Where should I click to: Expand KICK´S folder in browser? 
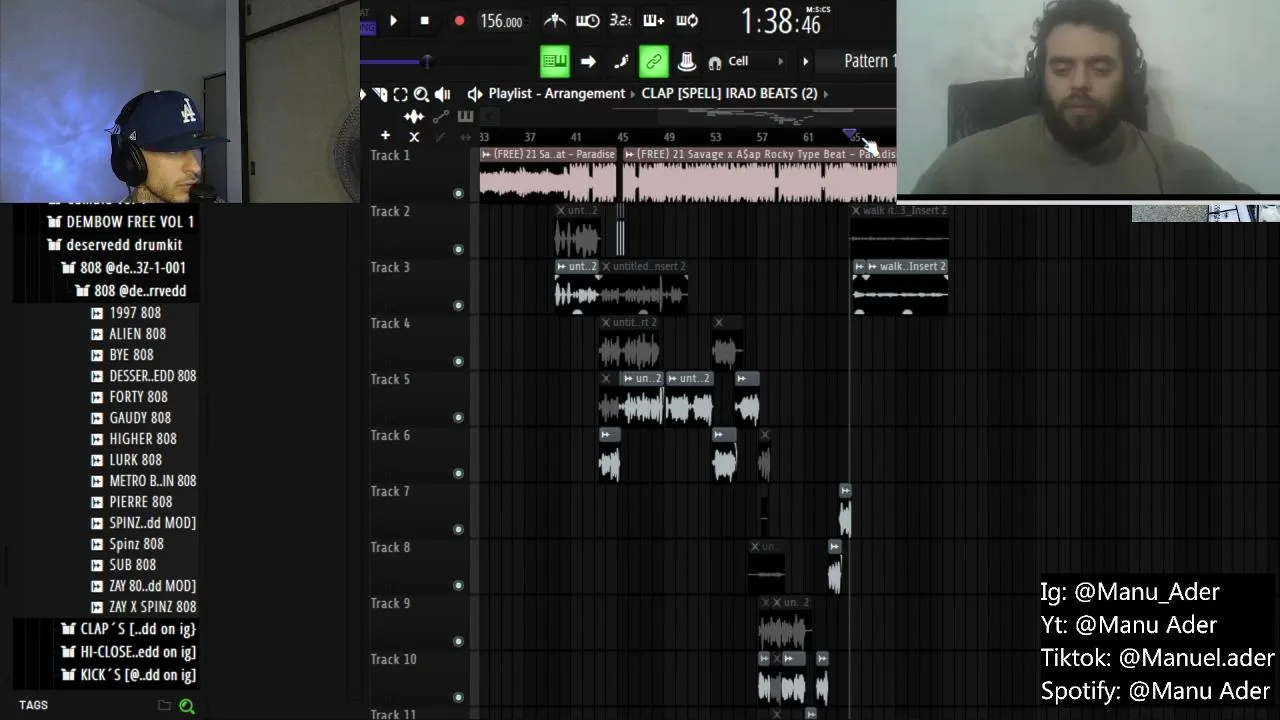128,675
